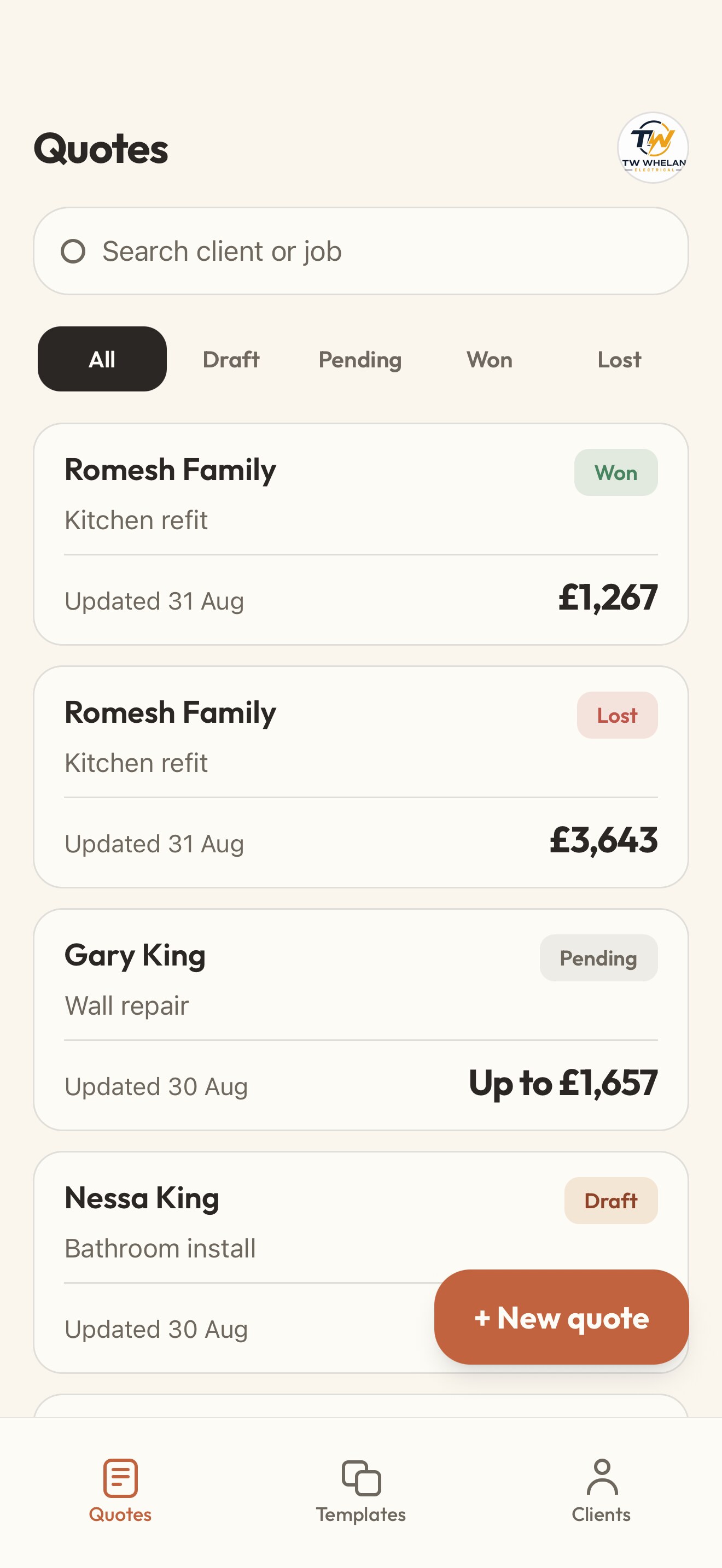Create a new quote

pyautogui.click(x=561, y=1317)
